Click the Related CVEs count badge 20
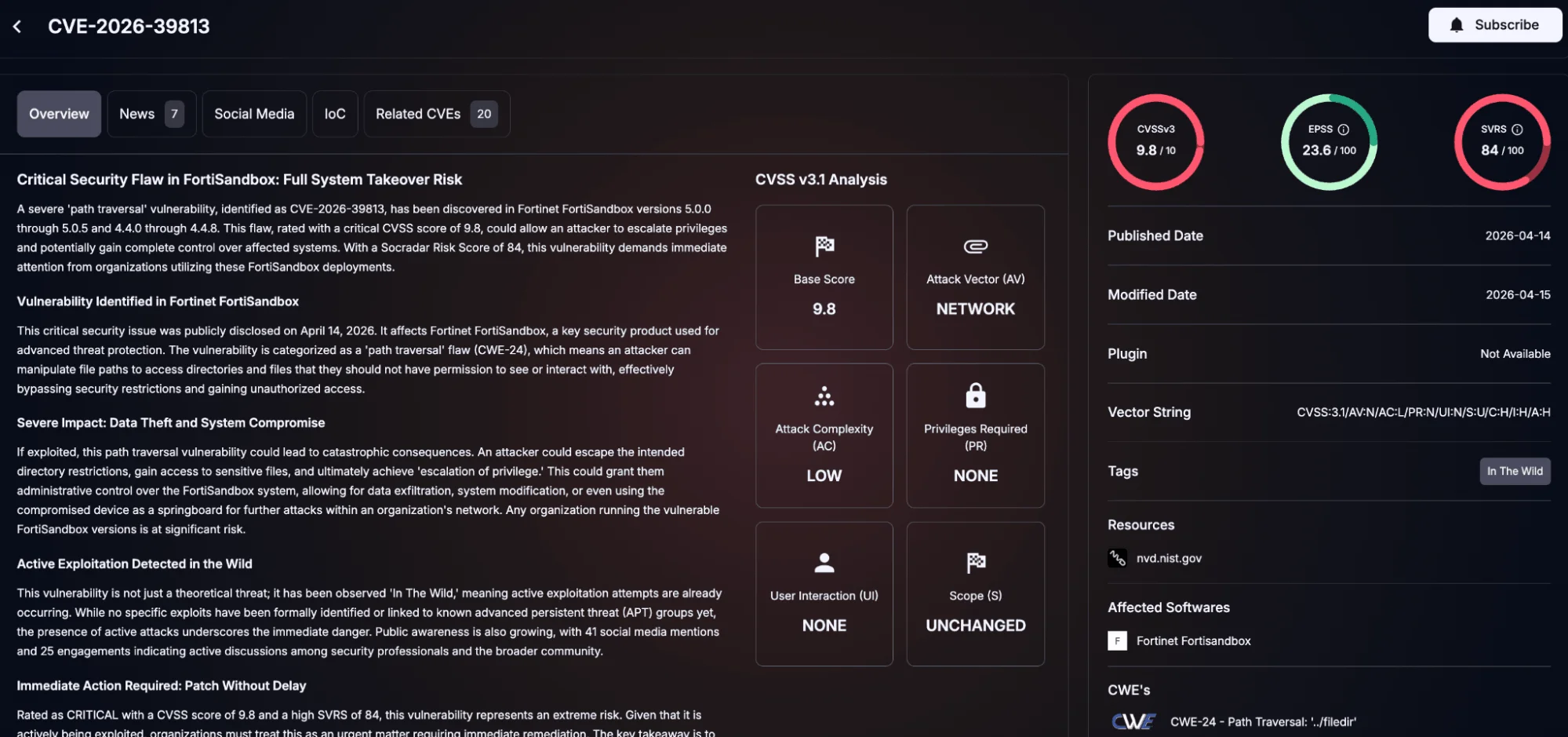1568x737 pixels. point(484,114)
